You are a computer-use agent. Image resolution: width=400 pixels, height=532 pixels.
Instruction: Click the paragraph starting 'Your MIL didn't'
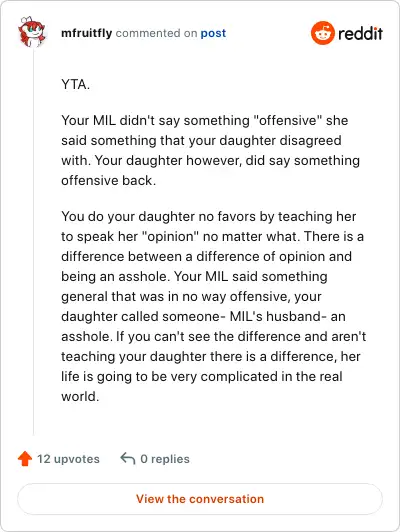(x=210, y=150)
